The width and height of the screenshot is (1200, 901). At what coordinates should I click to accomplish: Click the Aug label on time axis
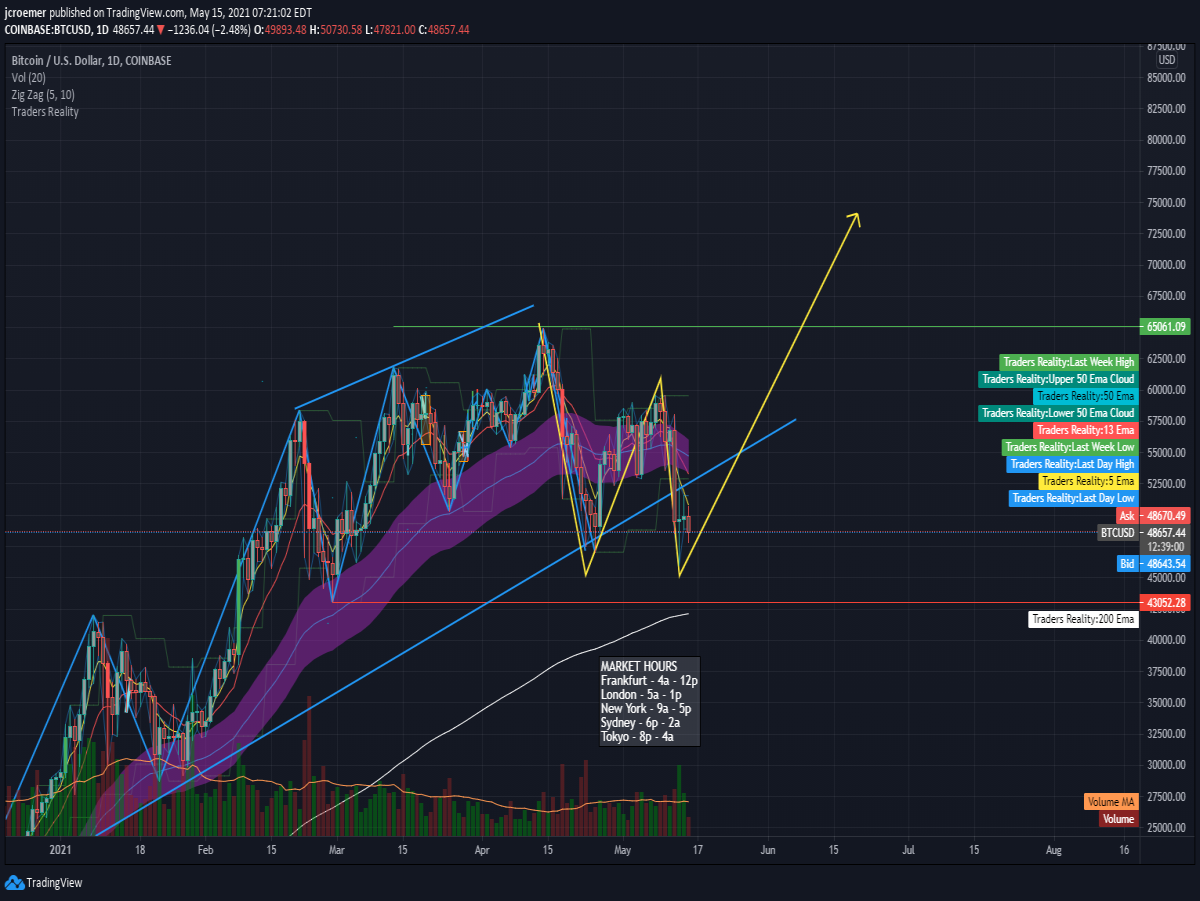1053,850
